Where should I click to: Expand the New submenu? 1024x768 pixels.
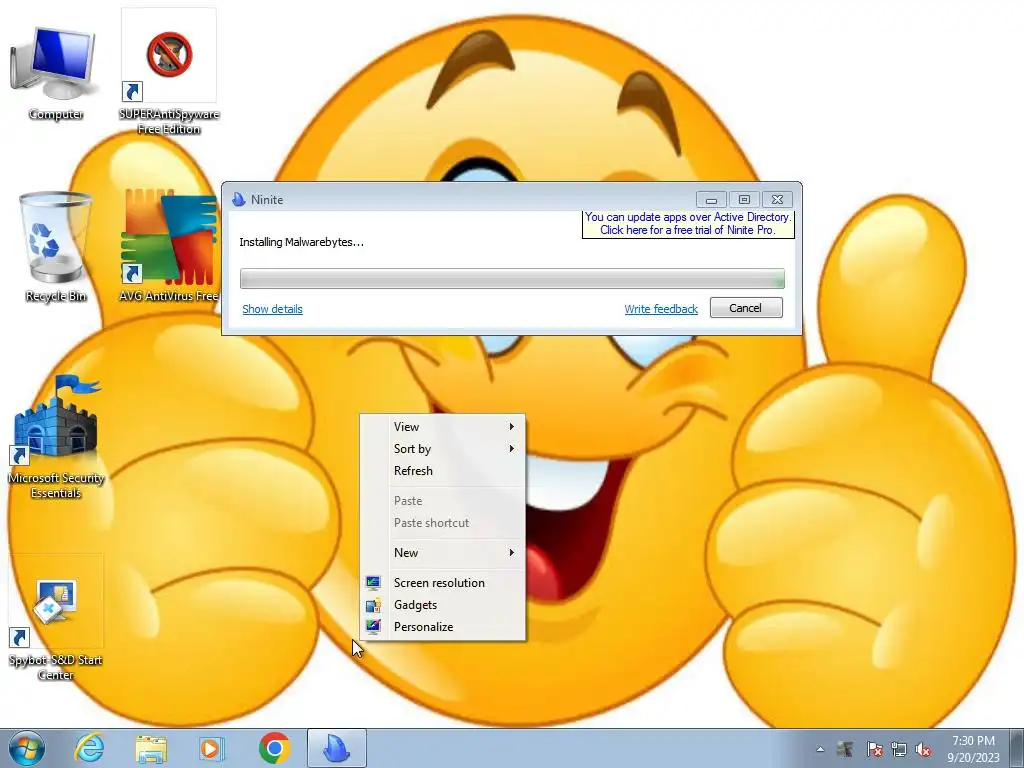[443, 552]
